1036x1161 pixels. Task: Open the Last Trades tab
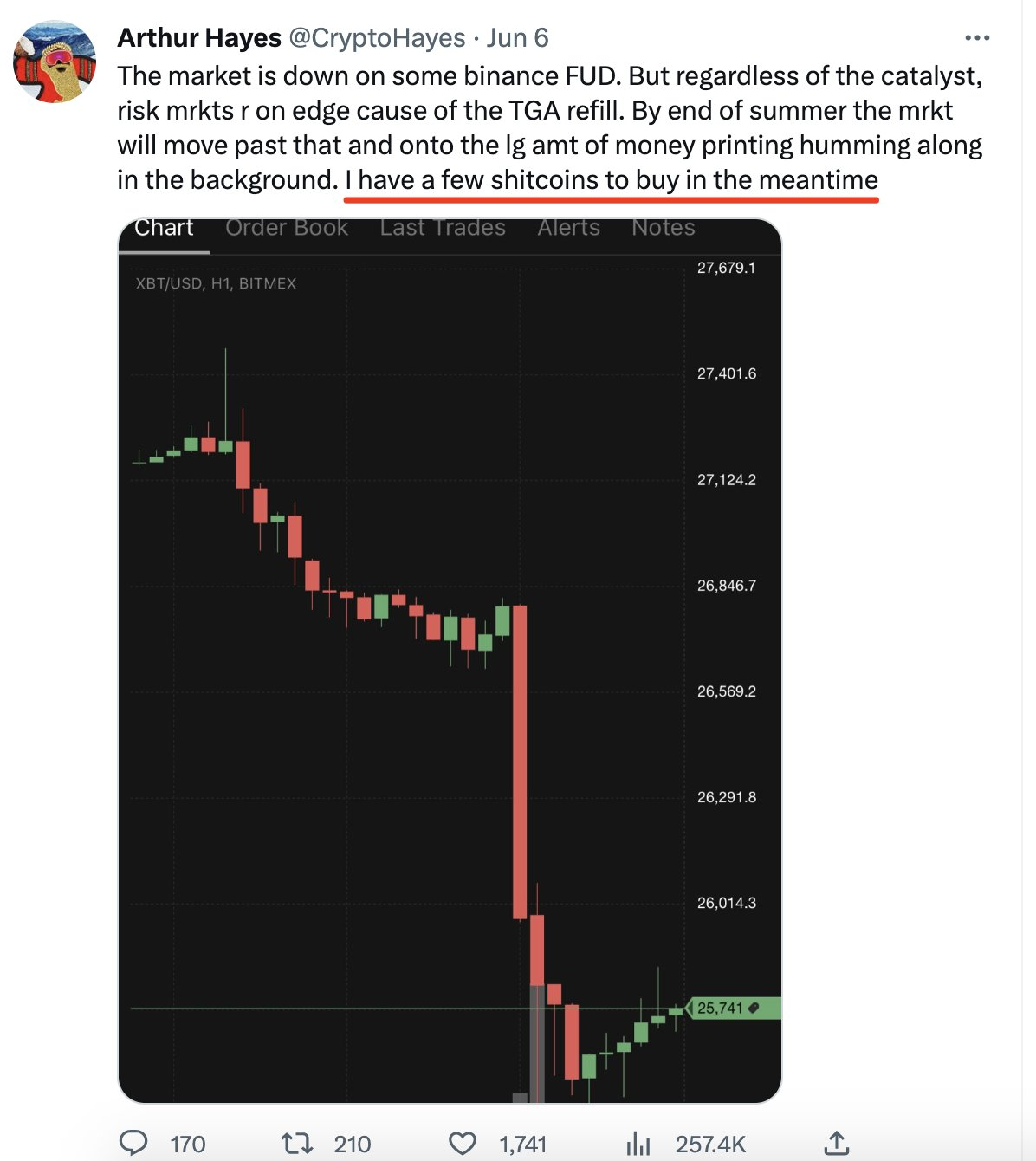443,228
